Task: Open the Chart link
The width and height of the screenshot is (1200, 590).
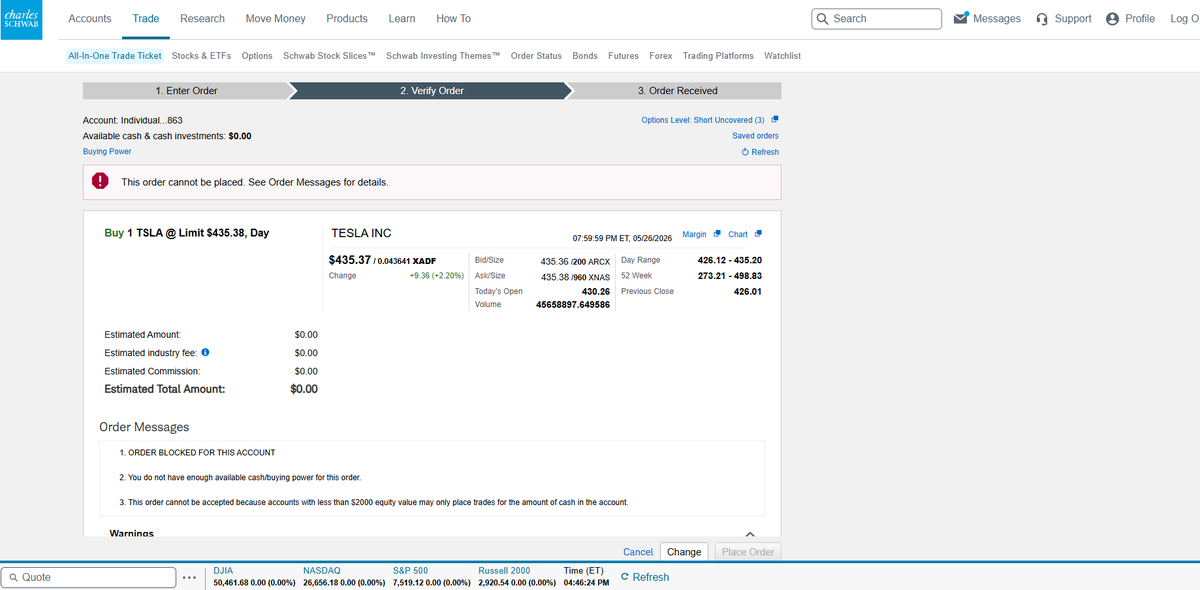Action: (x=738, y=234)
